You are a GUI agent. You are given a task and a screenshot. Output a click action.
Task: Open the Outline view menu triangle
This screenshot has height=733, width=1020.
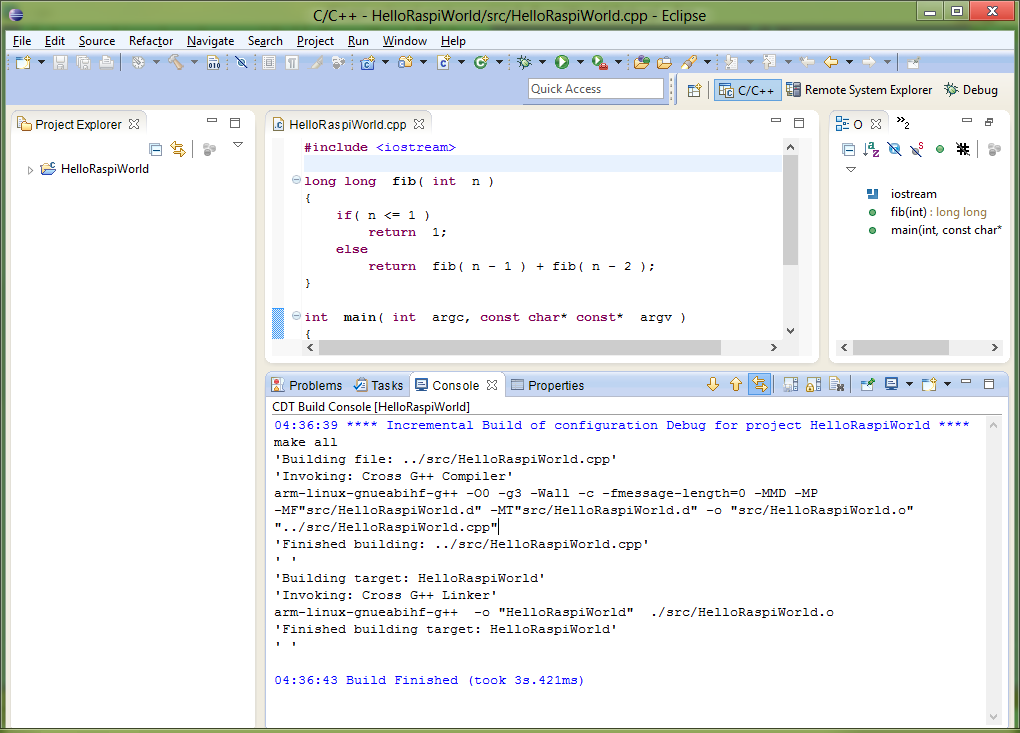click(x=851, y=170)
